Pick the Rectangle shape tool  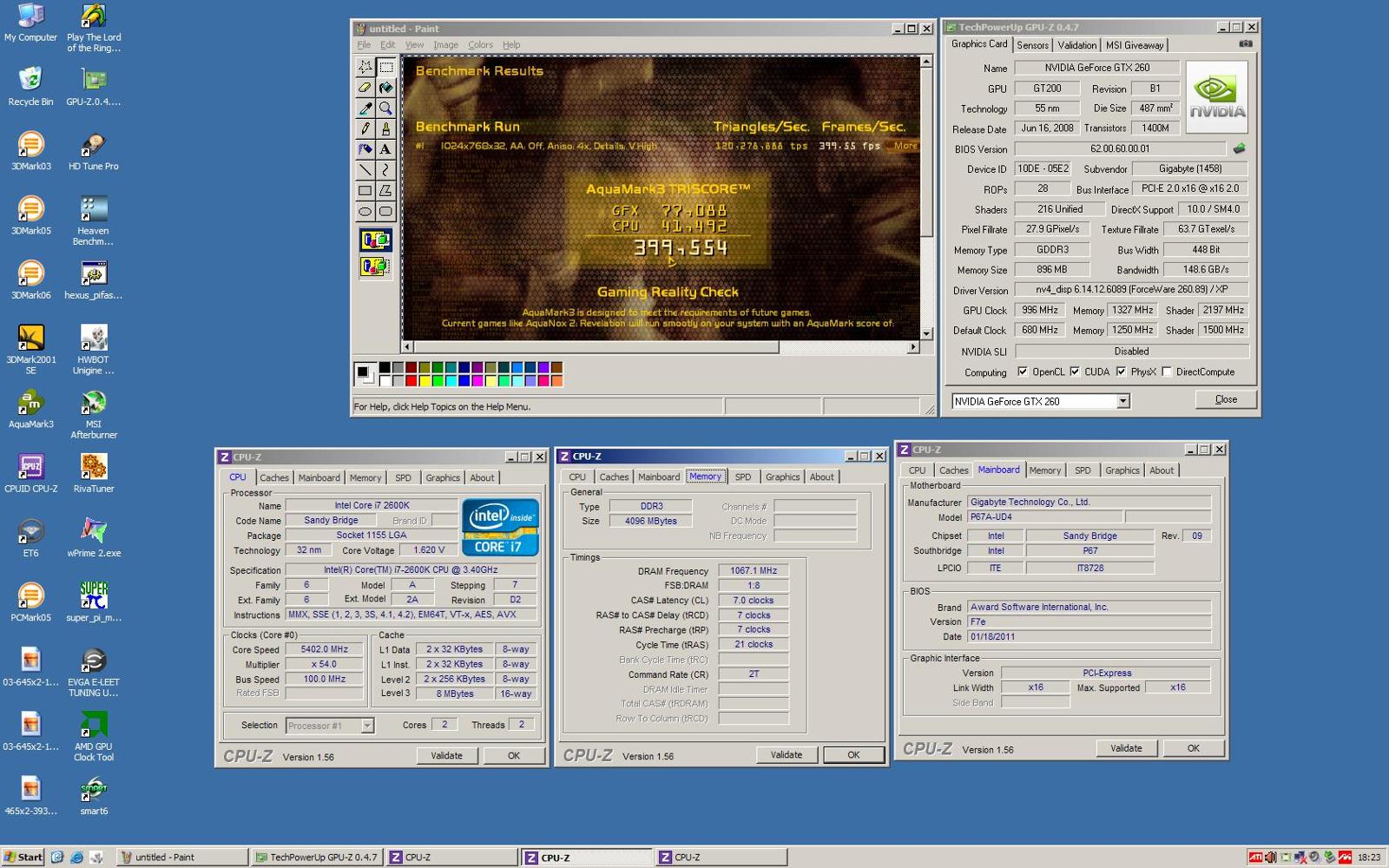click(x=365, y=191)
